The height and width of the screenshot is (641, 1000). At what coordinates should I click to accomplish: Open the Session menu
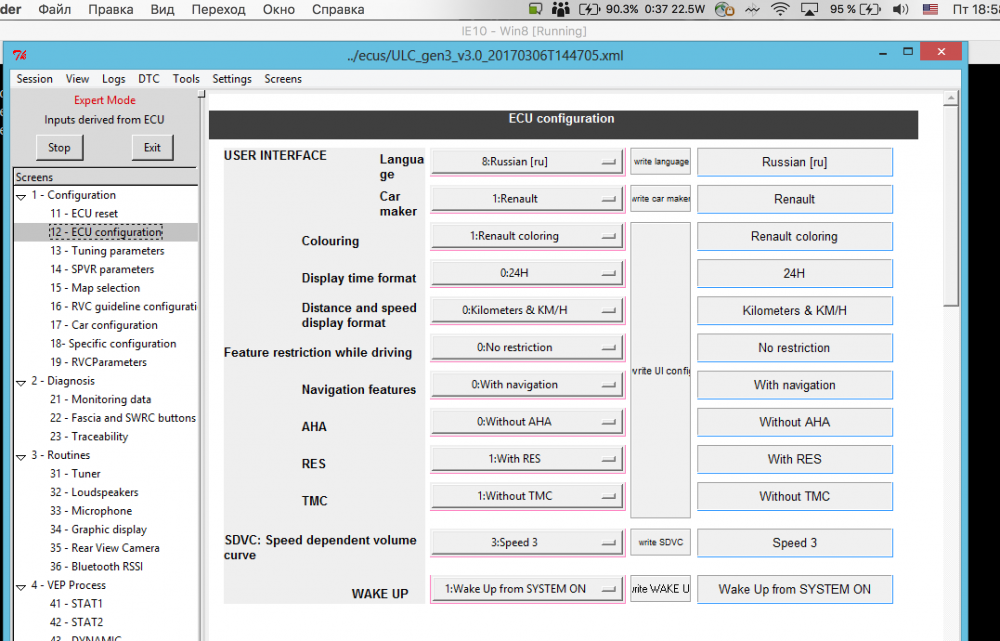tap(34, 78)
